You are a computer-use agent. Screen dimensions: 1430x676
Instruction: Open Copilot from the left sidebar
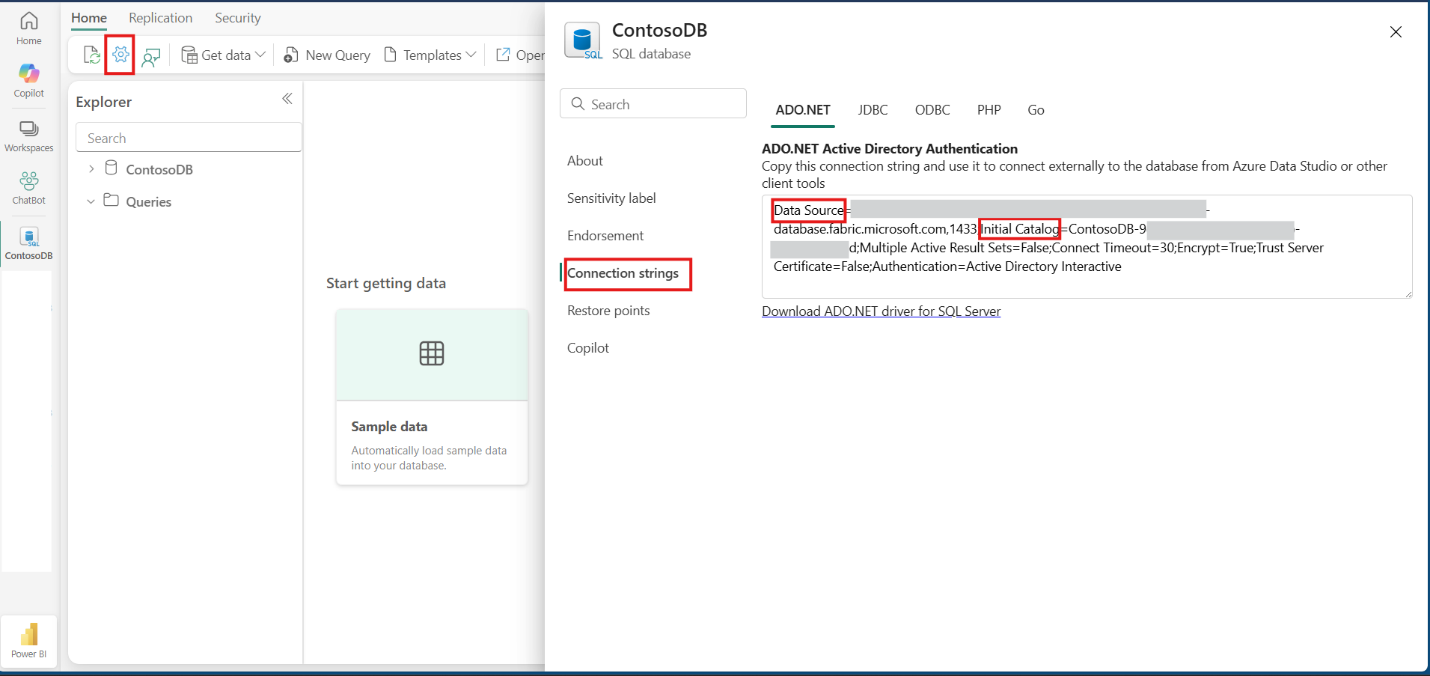pyautogui.click(x=29, y=80)
